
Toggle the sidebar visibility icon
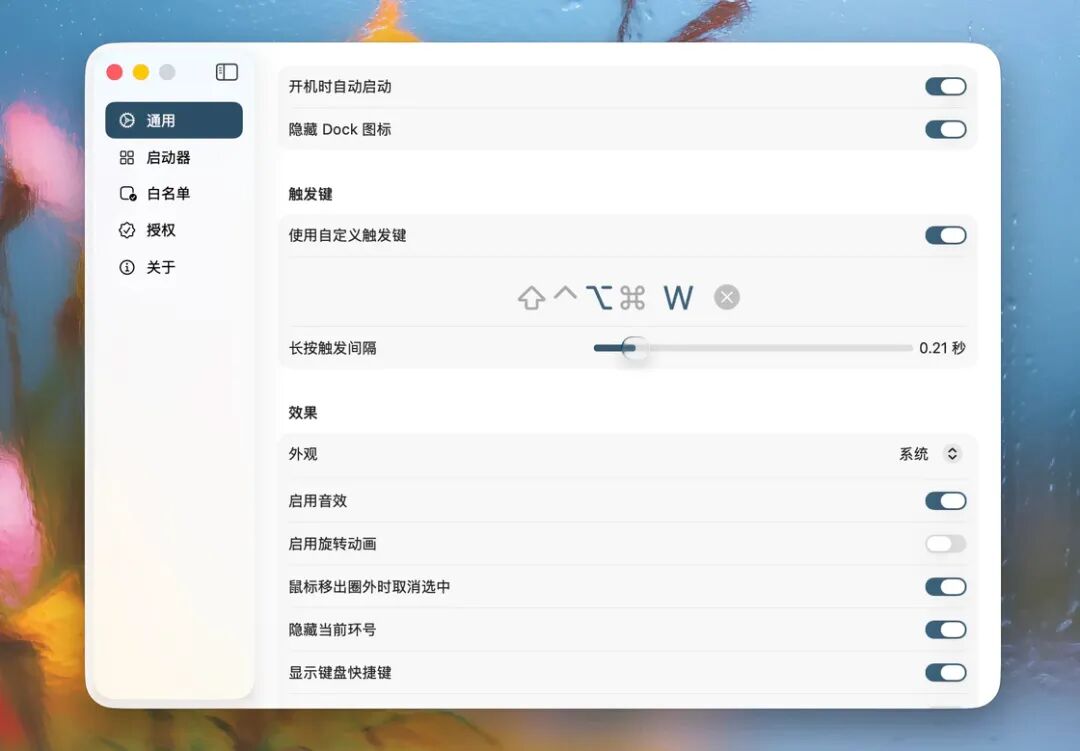227,72
